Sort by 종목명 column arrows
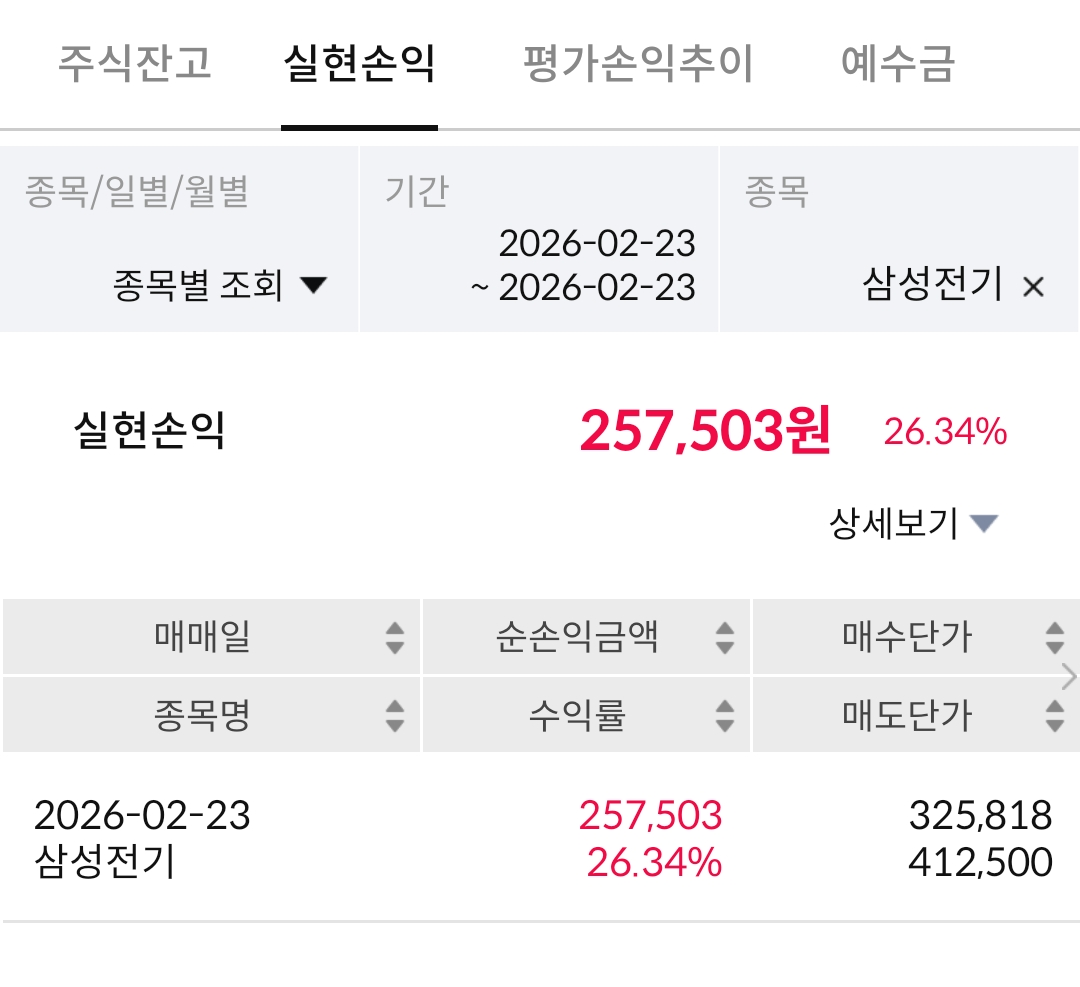Image resolution: width=1080 pixels, height=987 pixels. point(395,715)
